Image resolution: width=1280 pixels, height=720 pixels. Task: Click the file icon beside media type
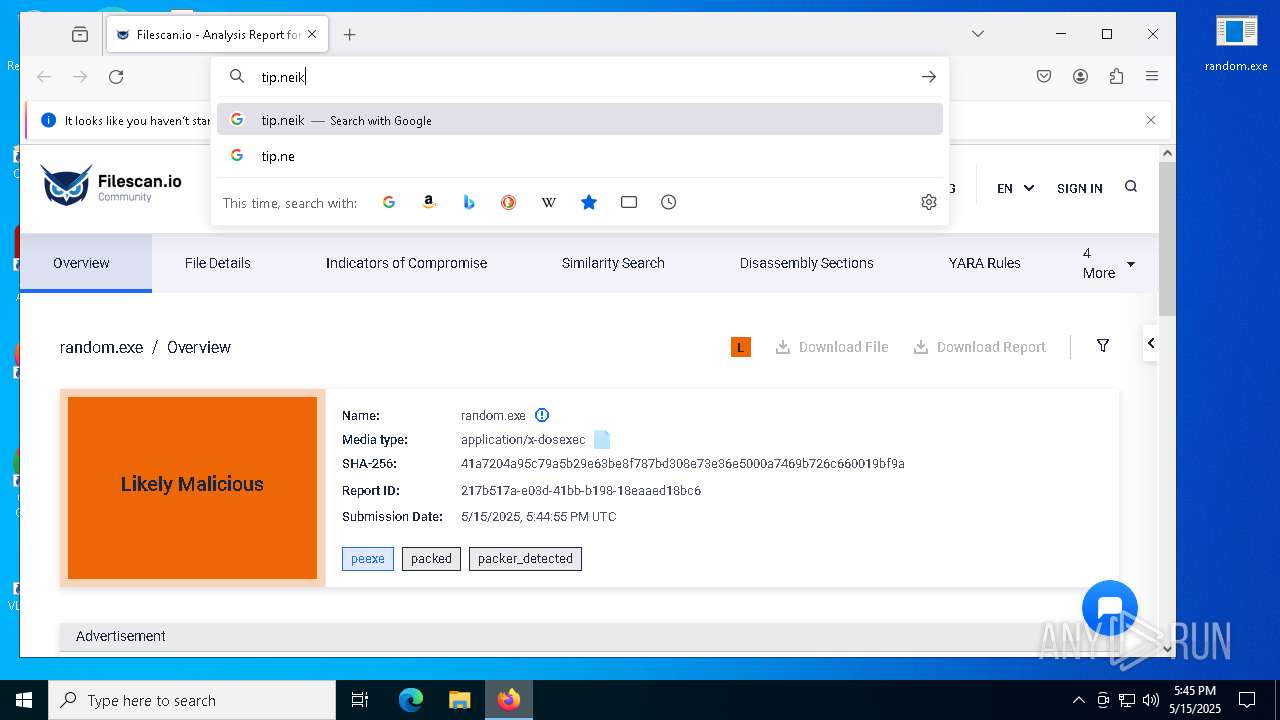pyautogui.click(x=602, y=439)
